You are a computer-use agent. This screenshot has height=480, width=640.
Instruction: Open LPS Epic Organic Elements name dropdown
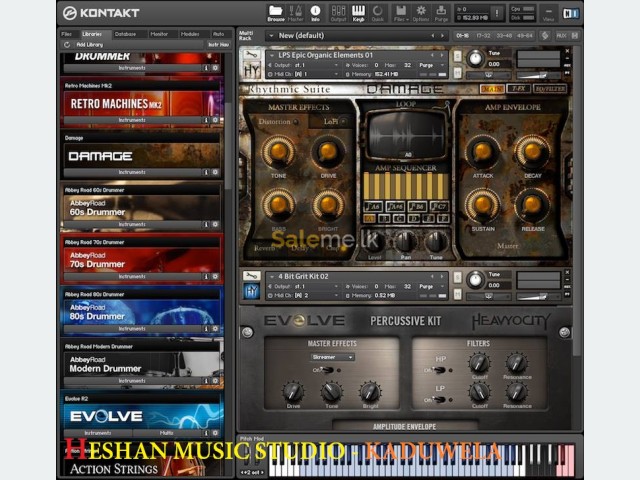click(x=272, y=55)
